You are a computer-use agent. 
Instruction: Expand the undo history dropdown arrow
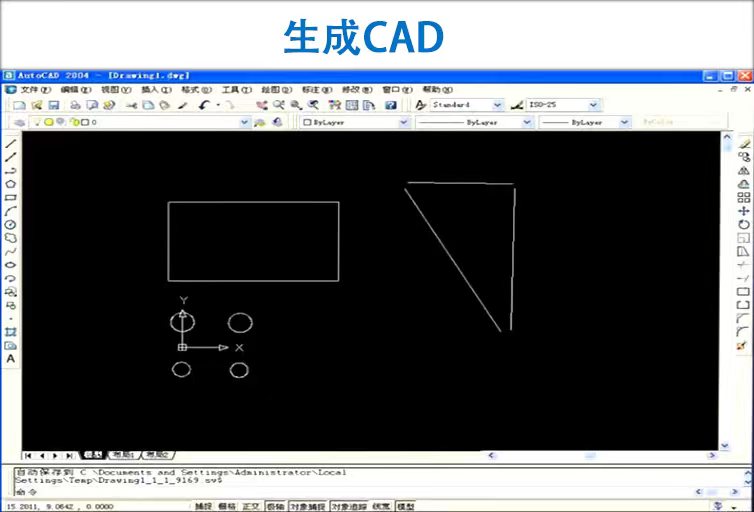coord(218,105)
